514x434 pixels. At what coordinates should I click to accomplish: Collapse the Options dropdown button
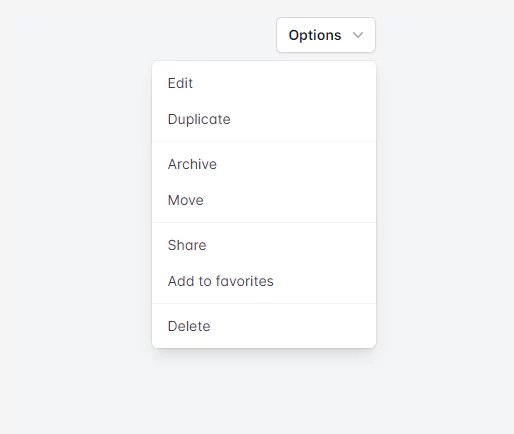[x=326, y=35]
